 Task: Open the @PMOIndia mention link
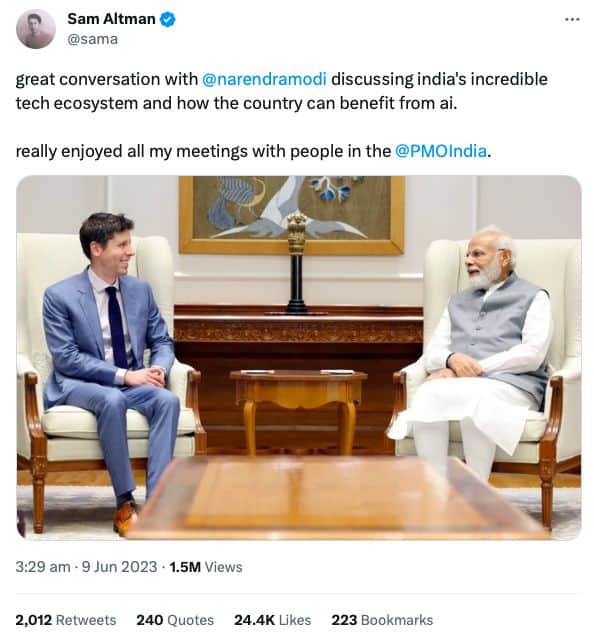tap(441, 151)
